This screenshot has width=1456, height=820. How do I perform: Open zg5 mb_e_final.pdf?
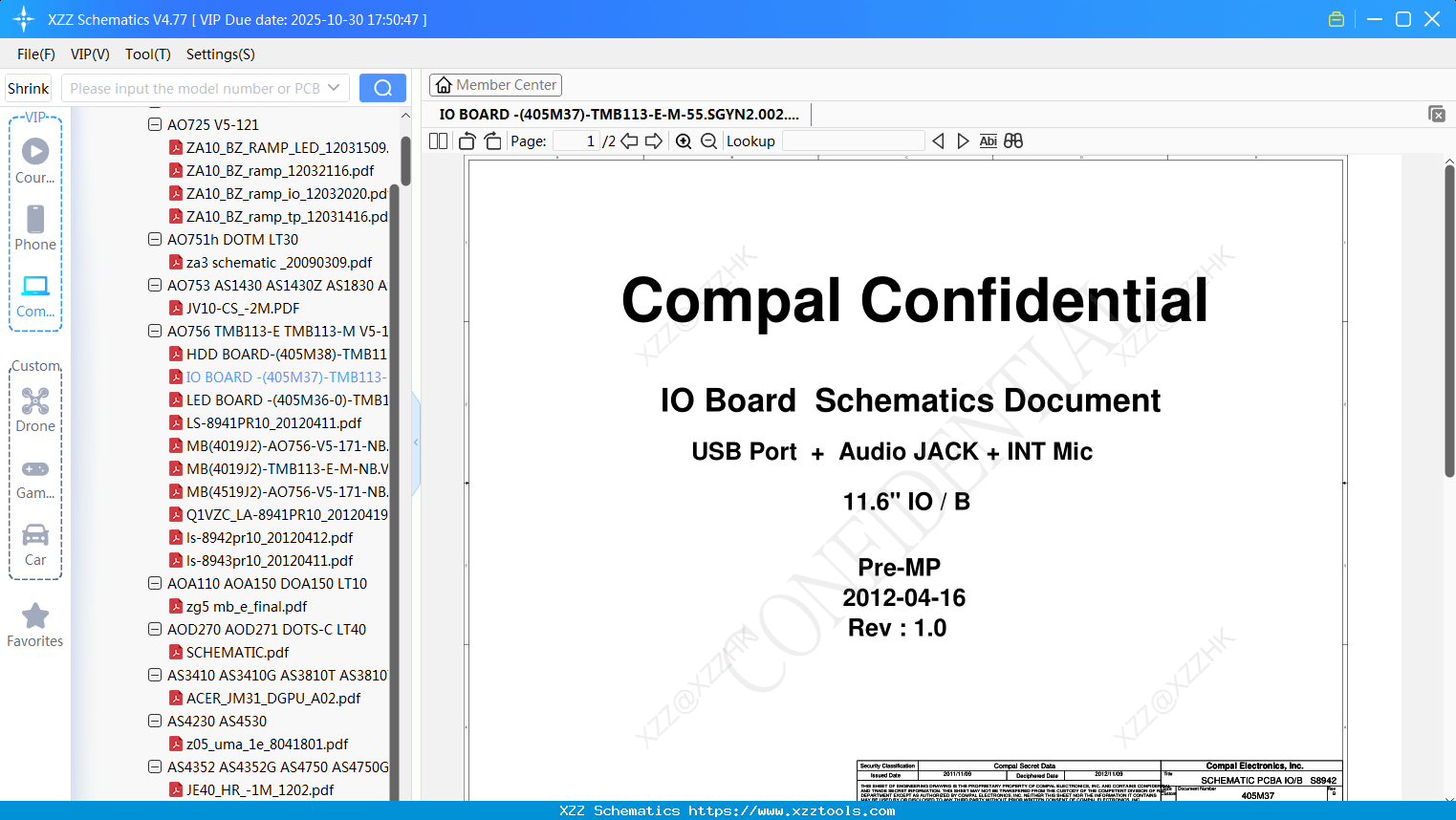click(x=247, y=606)
